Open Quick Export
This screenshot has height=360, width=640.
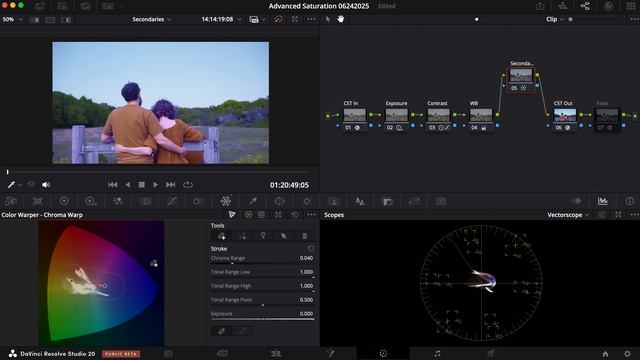tap(540, 6)
